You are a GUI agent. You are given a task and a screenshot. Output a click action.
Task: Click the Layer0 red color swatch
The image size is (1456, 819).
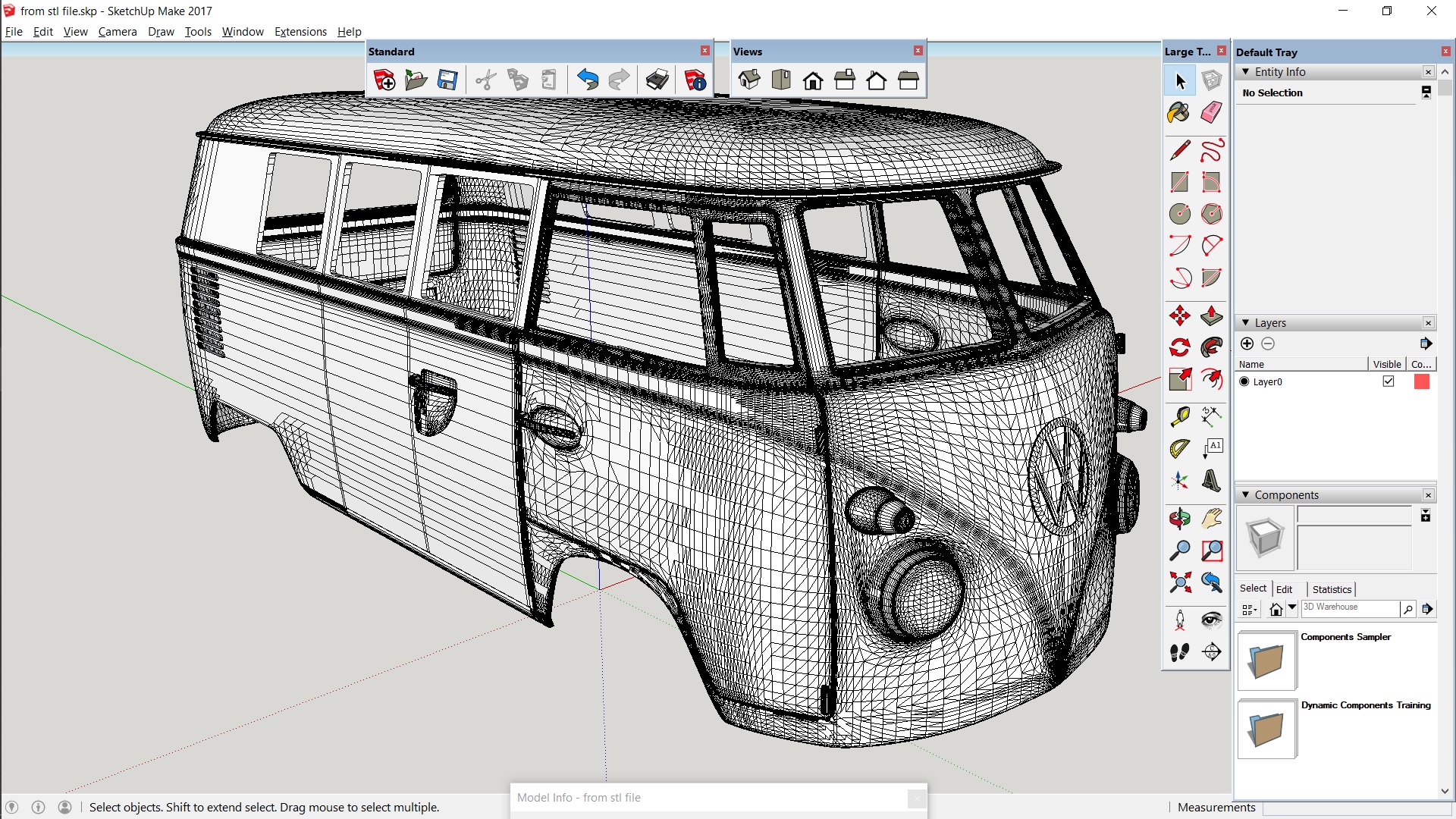tap(1422, 381)
